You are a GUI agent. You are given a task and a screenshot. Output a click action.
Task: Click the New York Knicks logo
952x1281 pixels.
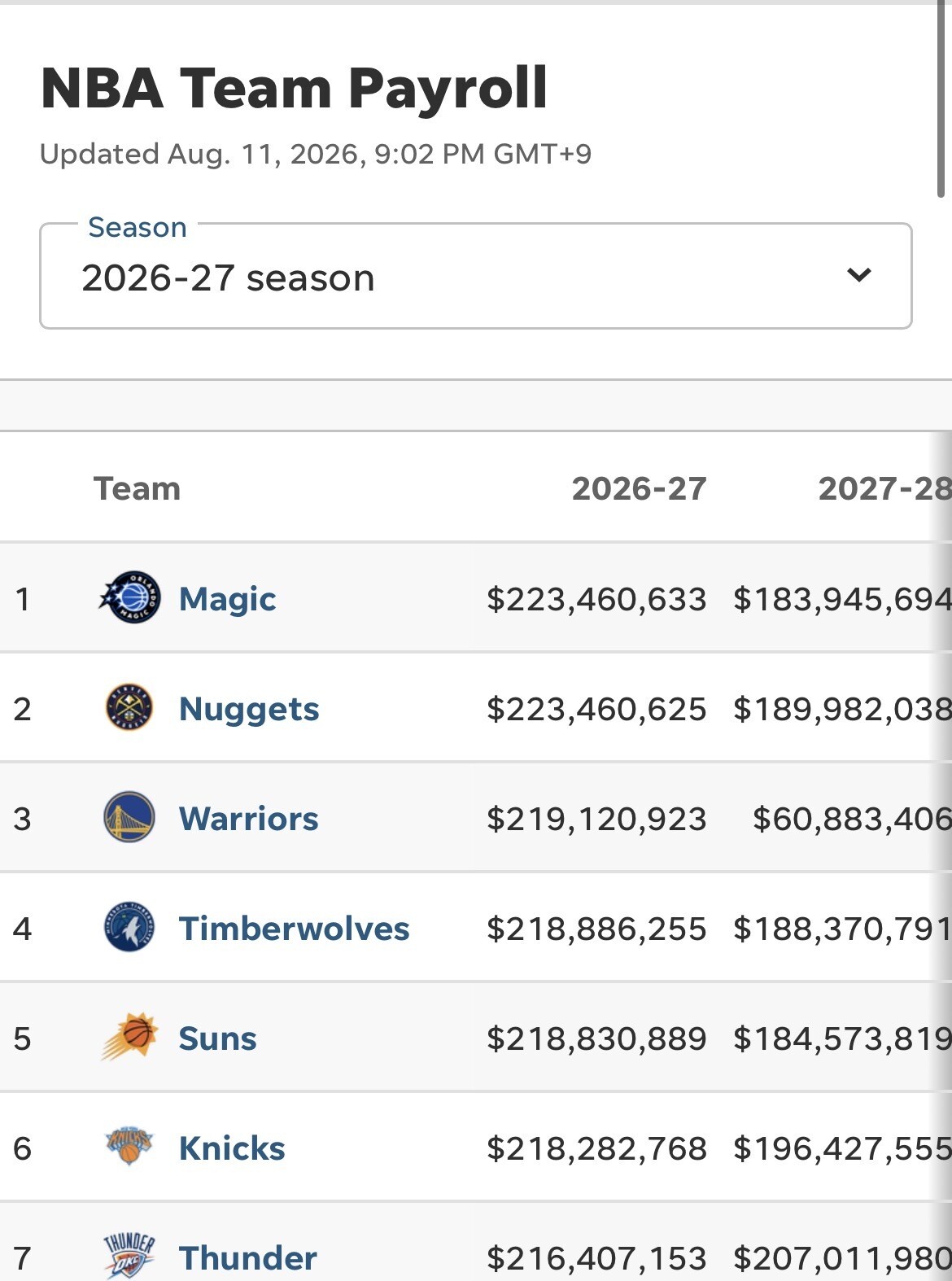(129, 1147)
